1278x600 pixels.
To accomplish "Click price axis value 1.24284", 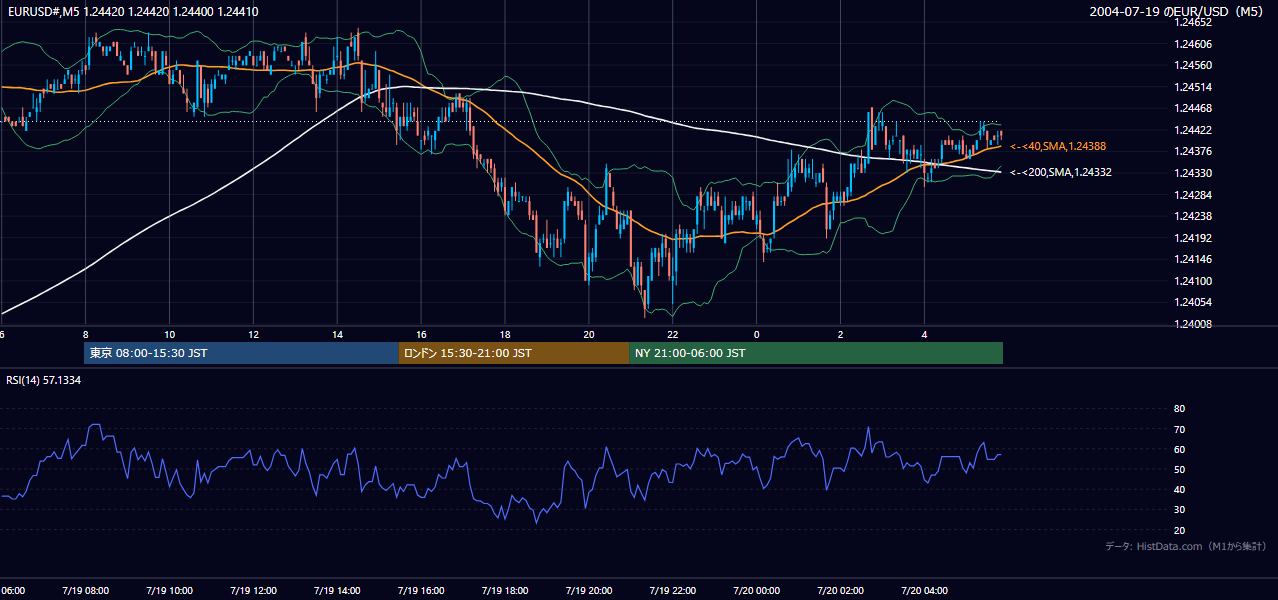I will click(1192, 194).
